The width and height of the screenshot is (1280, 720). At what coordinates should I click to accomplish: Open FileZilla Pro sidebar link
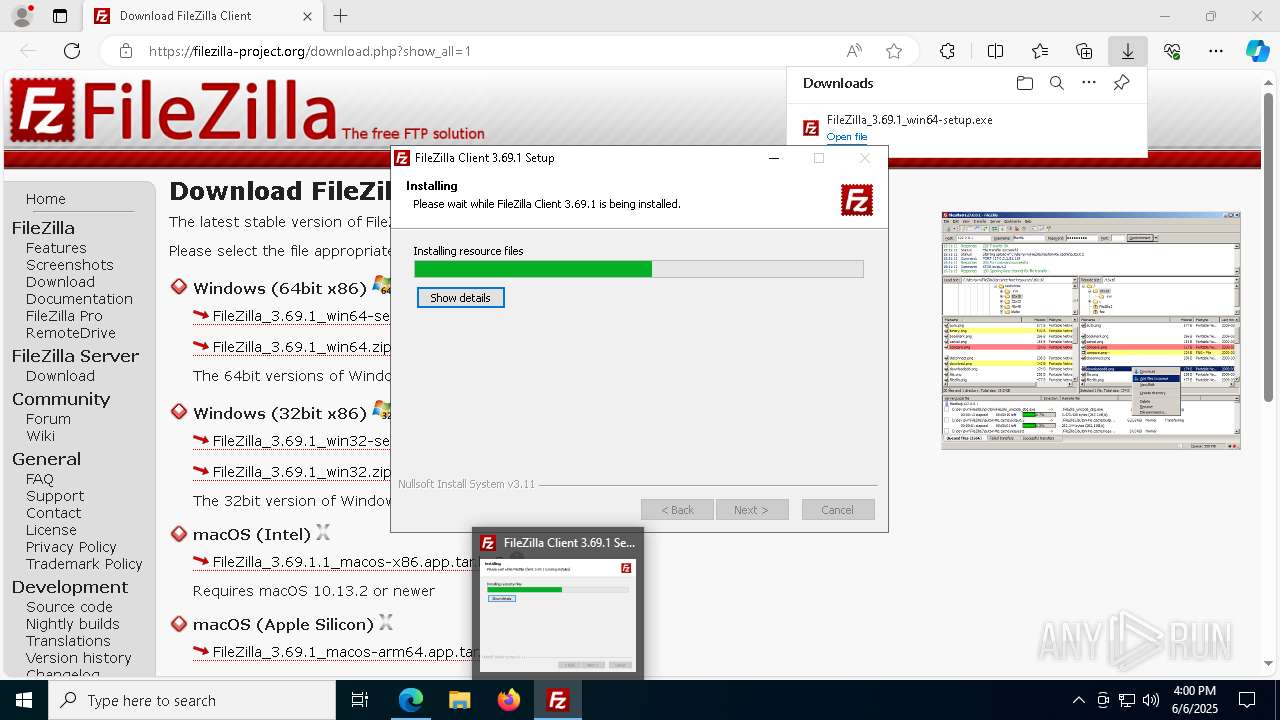(x=64, y=316)
